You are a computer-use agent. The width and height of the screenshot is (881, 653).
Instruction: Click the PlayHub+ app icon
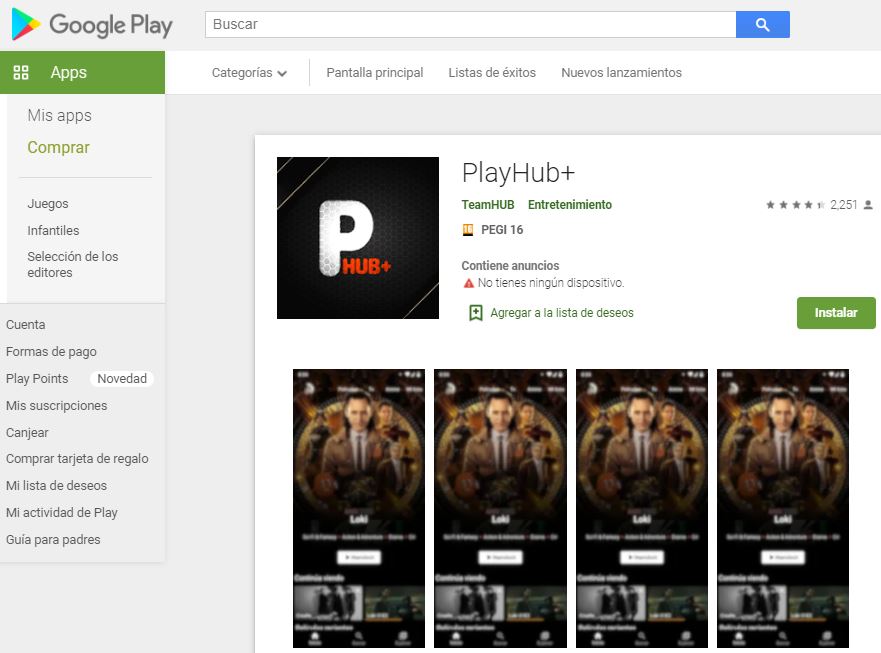(357, 238)
